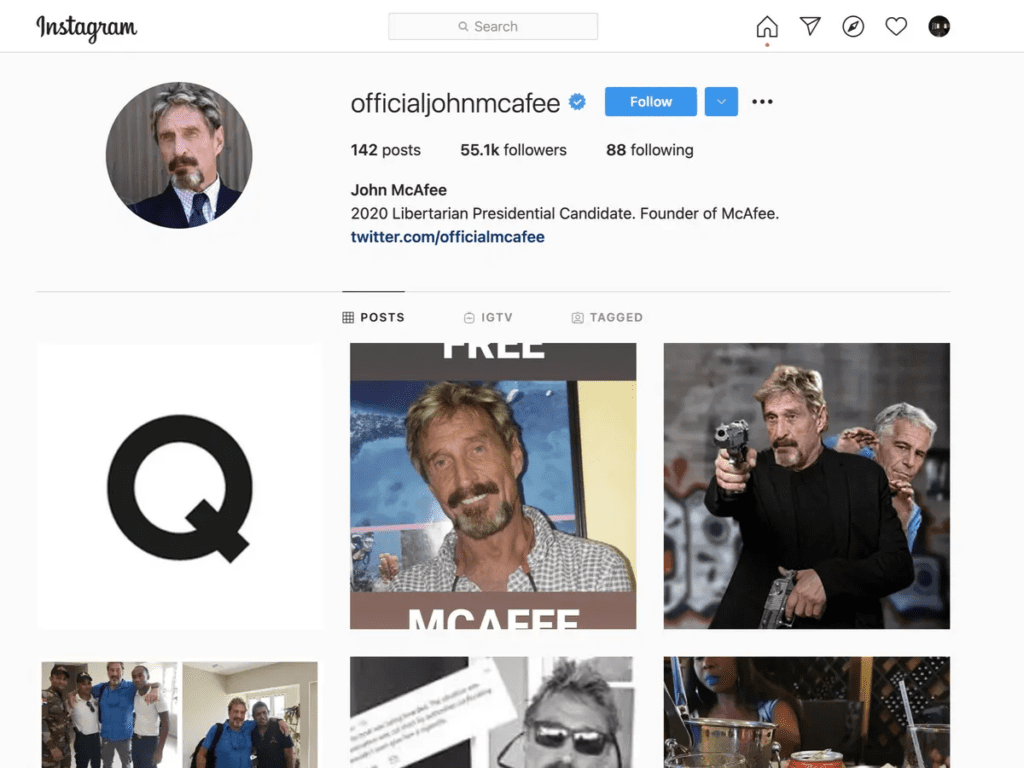Click the search magnifier icon

463,26
